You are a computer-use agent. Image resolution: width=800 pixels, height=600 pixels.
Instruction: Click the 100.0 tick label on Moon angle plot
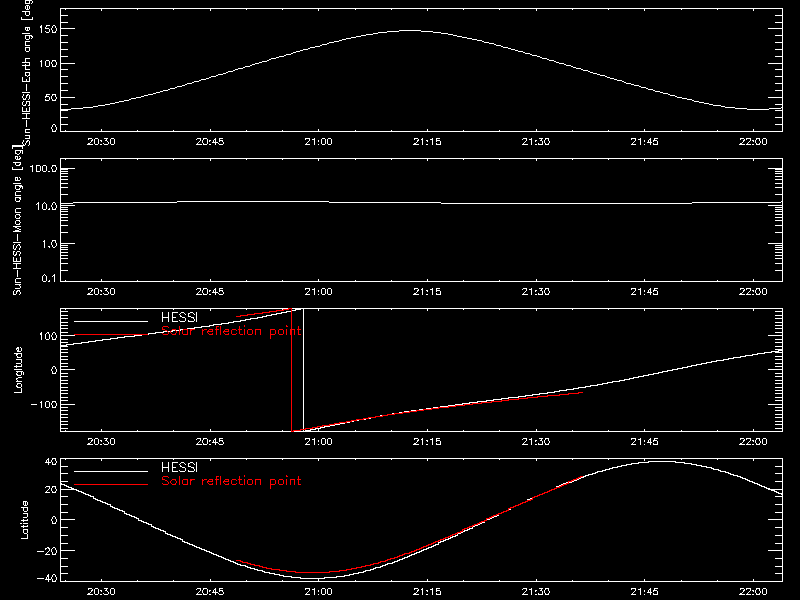[43, 169]
